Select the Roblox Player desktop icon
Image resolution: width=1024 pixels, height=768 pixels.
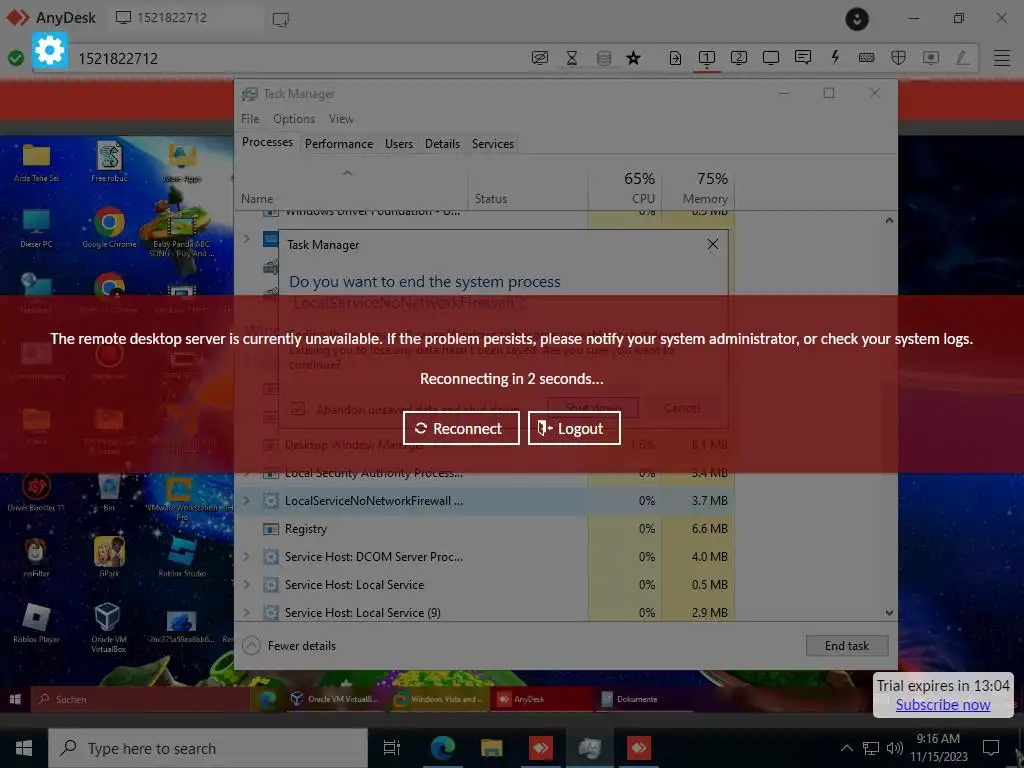[x=36, y=624]
